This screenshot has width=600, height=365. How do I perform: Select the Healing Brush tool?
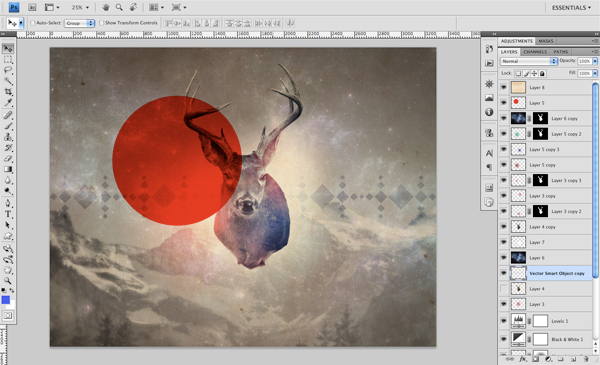click(8, 115)
